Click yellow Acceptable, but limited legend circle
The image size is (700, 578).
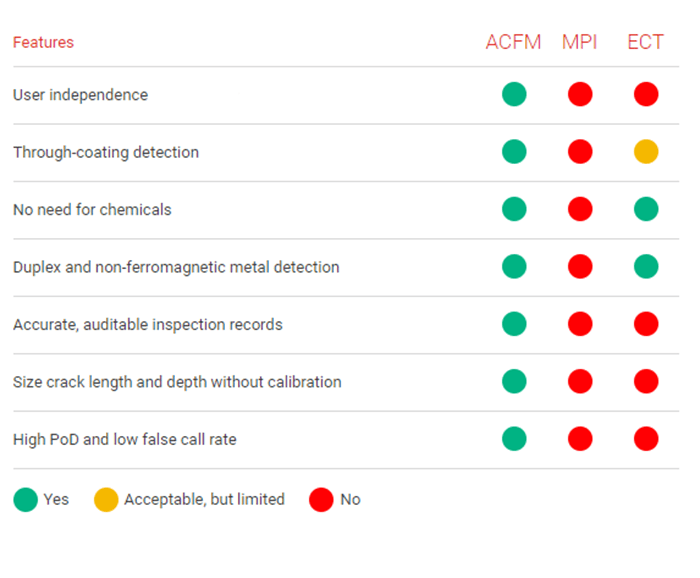(x=106, y=499)
